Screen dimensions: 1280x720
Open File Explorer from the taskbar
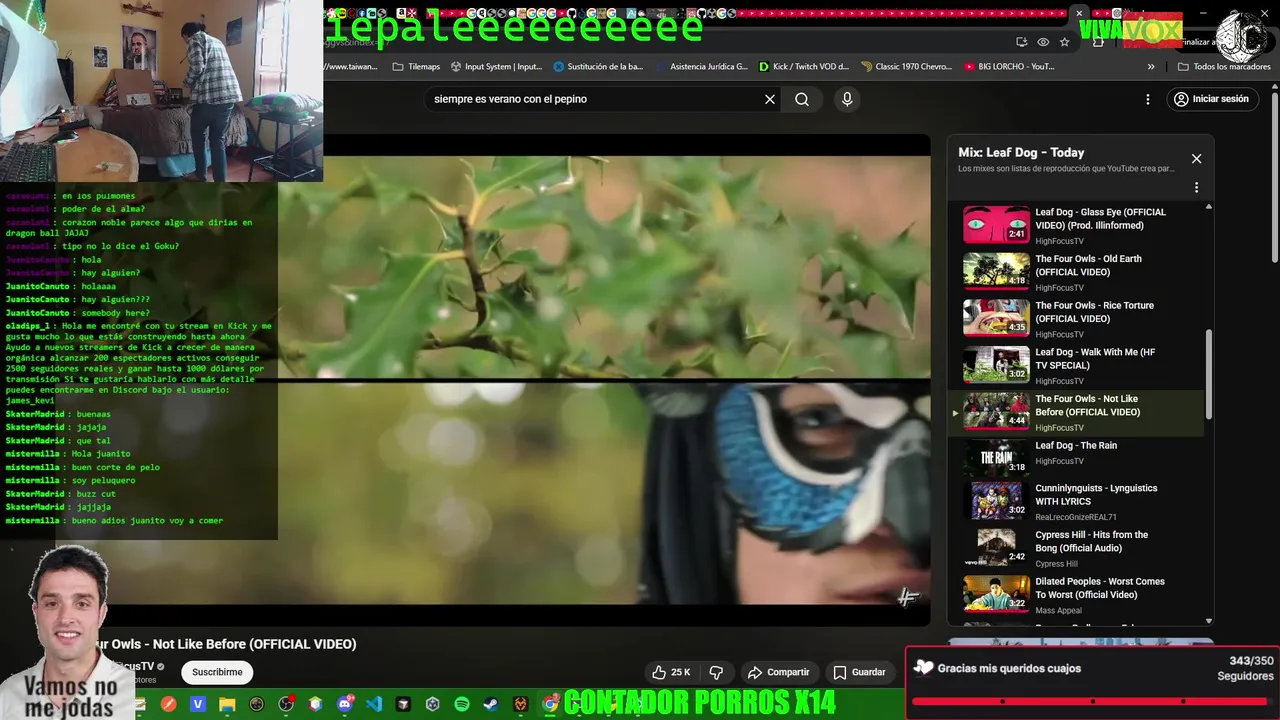[x=227, y=704]
